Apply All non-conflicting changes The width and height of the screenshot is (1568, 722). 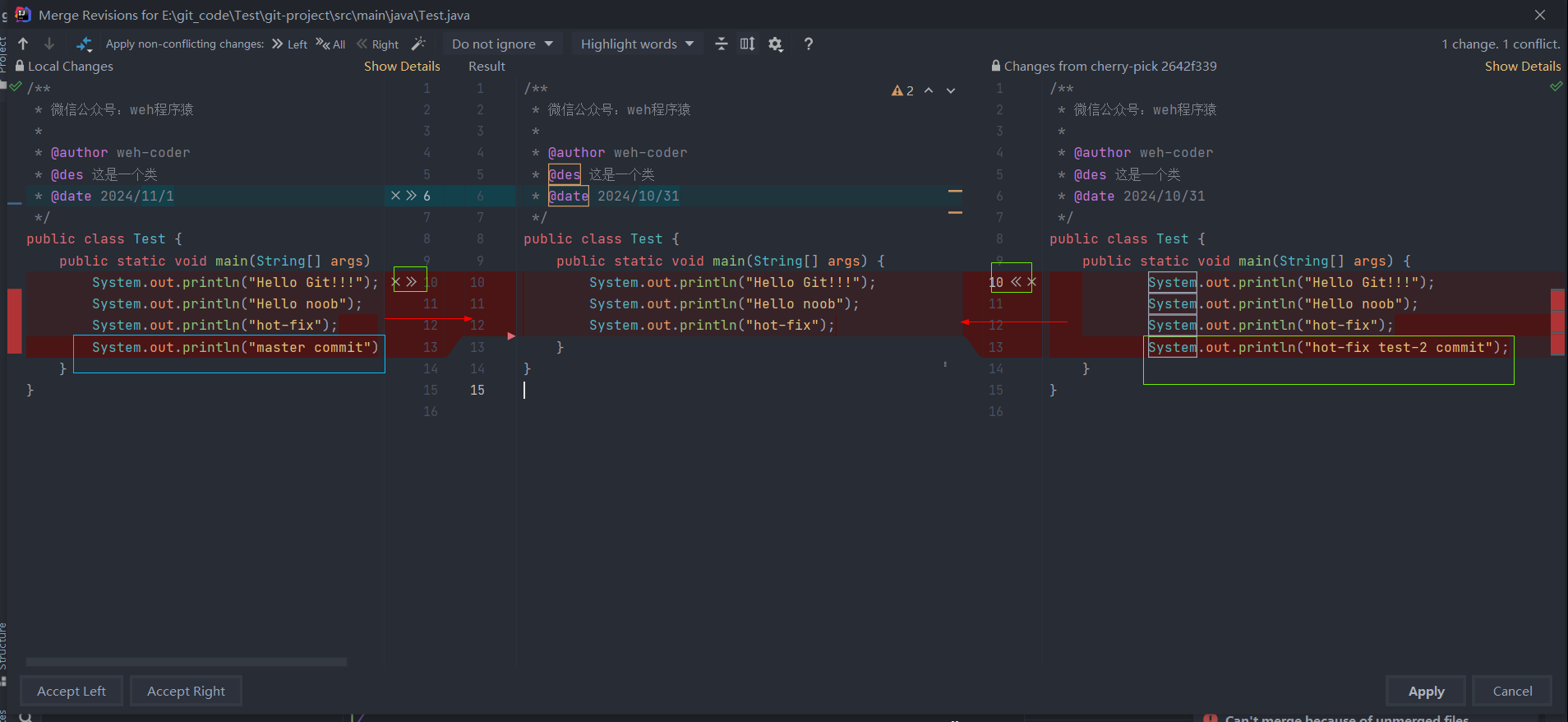tap(330, 44)
